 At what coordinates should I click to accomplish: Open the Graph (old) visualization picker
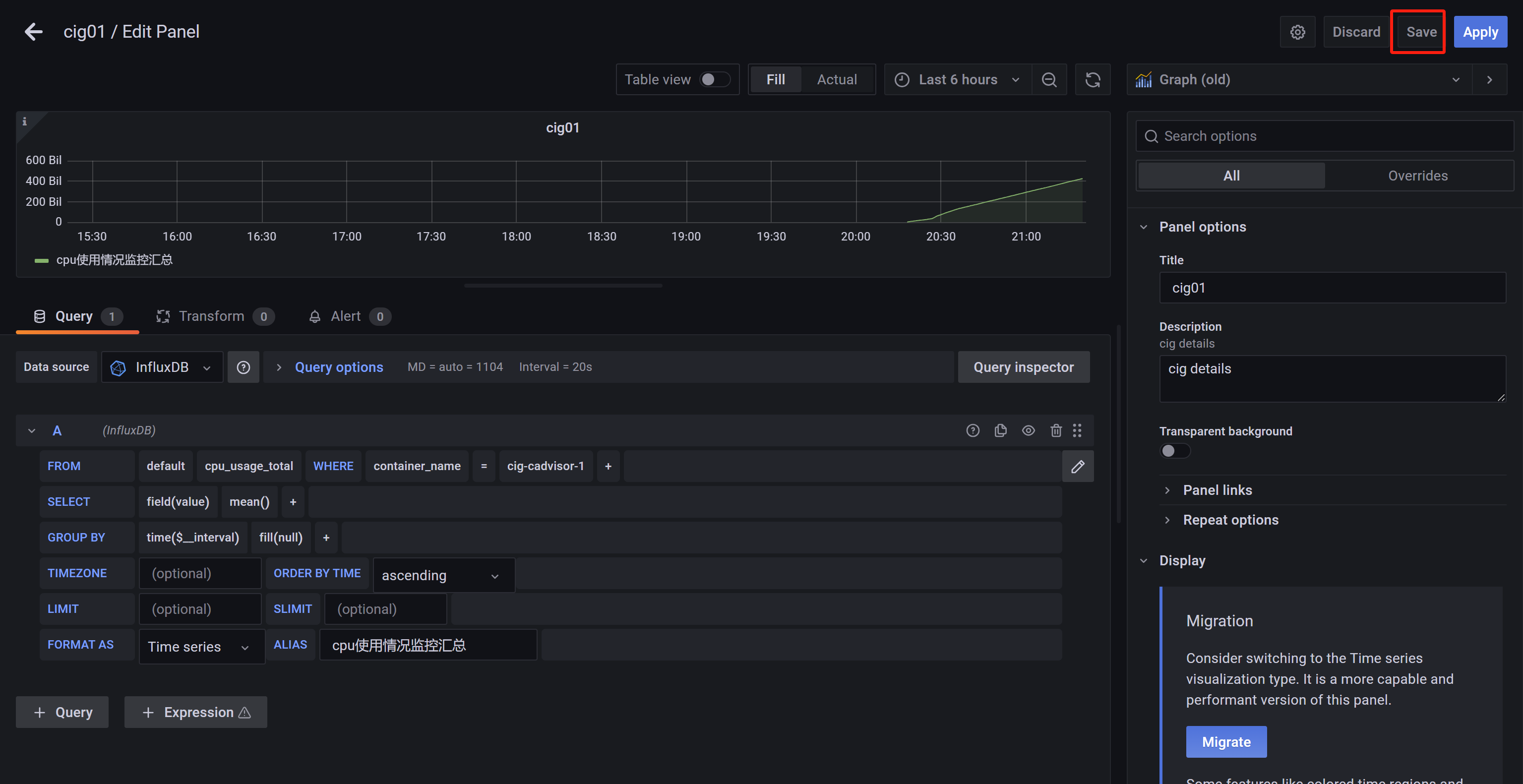coord(1300,79)
